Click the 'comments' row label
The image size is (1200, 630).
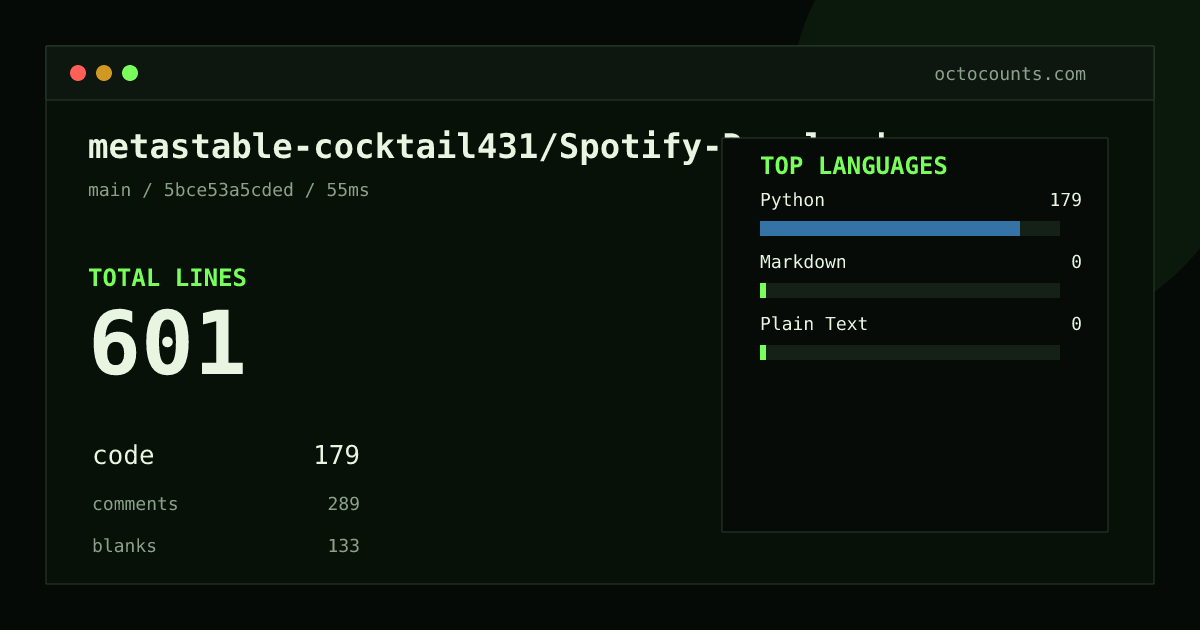click(135, 504)
